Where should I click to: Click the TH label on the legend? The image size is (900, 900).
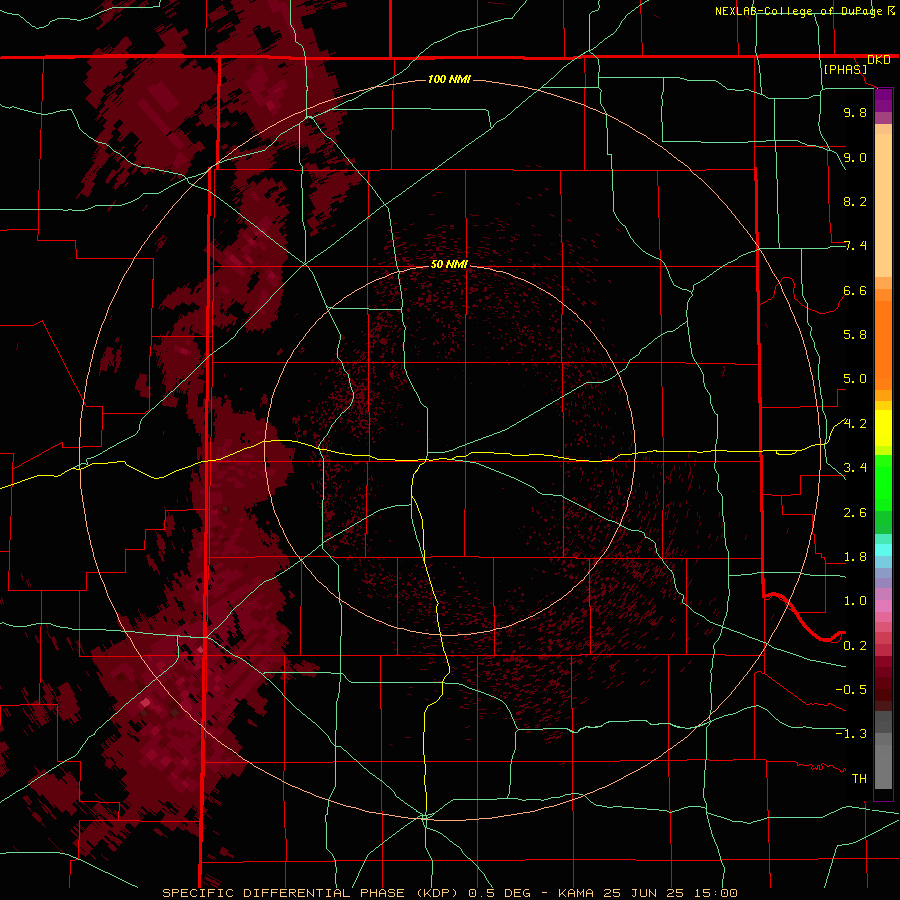859,779
